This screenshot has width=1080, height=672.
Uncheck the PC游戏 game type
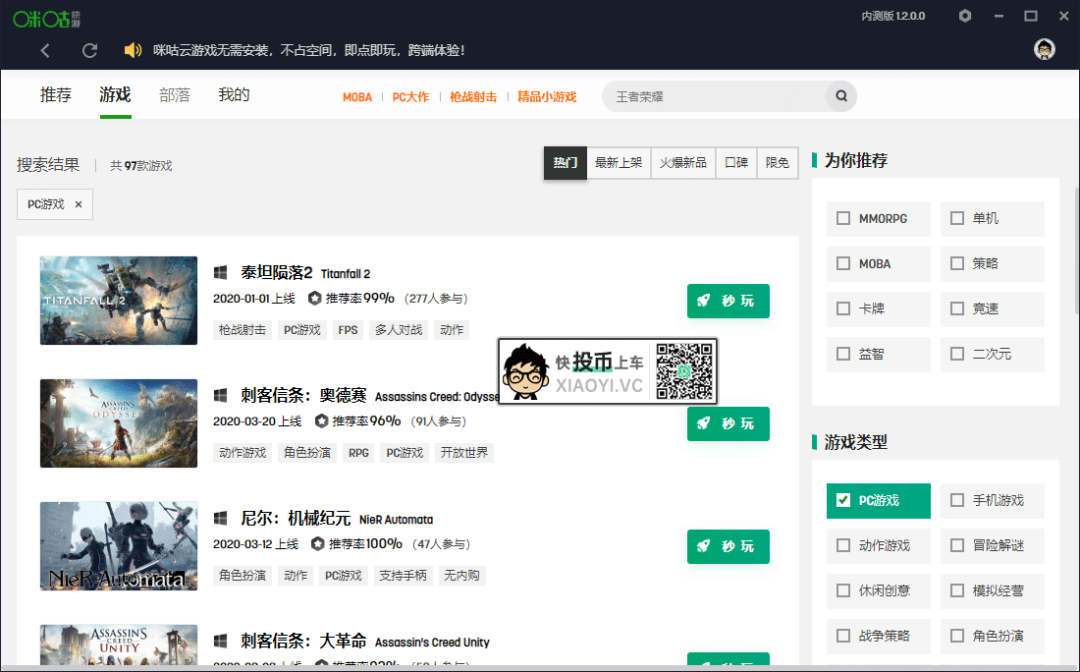(x=843, y=501)
